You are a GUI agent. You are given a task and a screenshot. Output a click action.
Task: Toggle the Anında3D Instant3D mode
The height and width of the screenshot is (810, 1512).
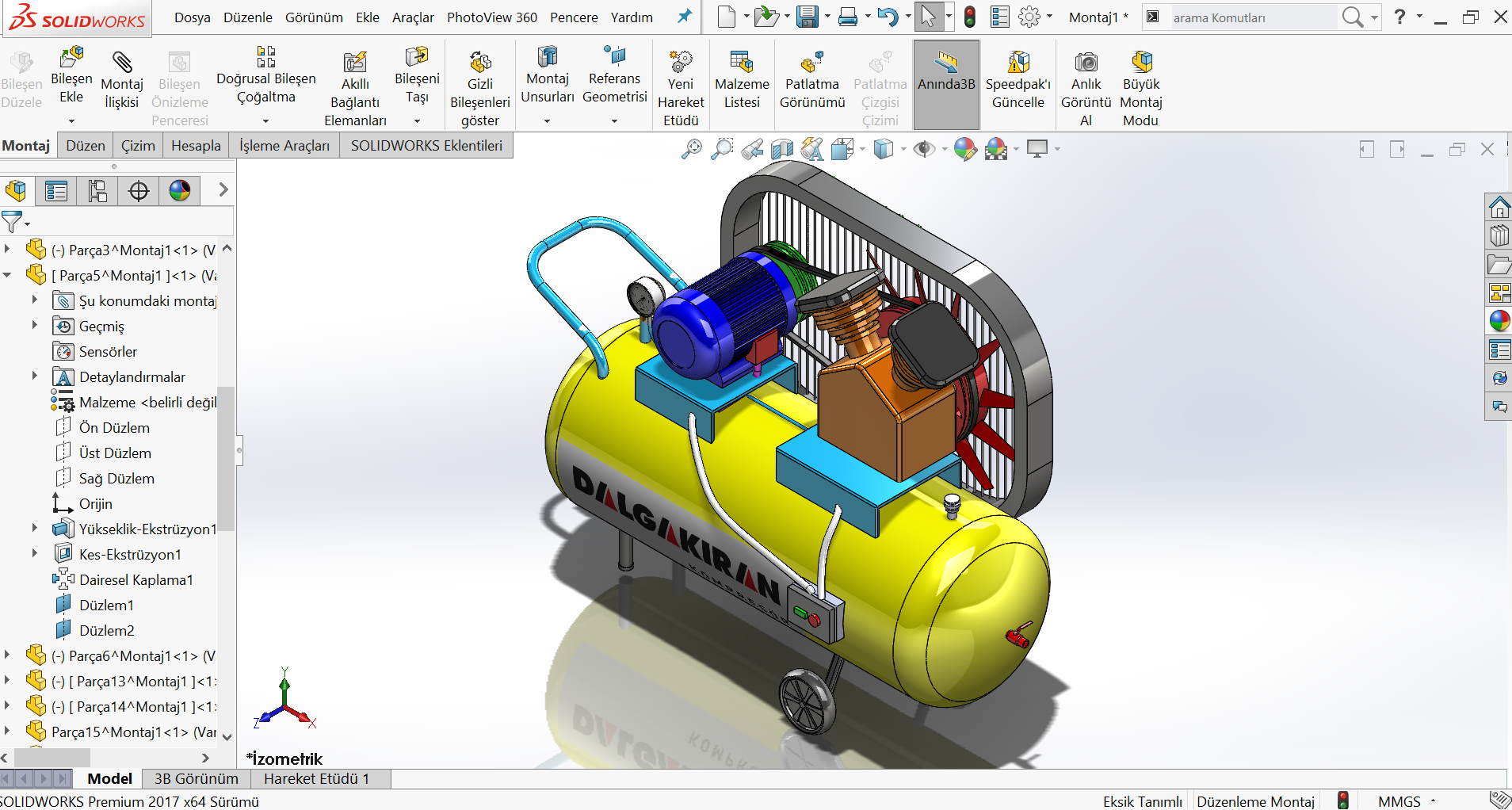(x=946, y=85)
